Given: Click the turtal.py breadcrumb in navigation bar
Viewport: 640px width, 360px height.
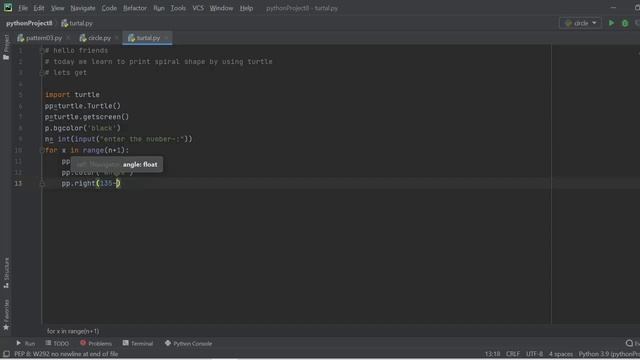Looking at the screenshot, I should click(80, 23).
